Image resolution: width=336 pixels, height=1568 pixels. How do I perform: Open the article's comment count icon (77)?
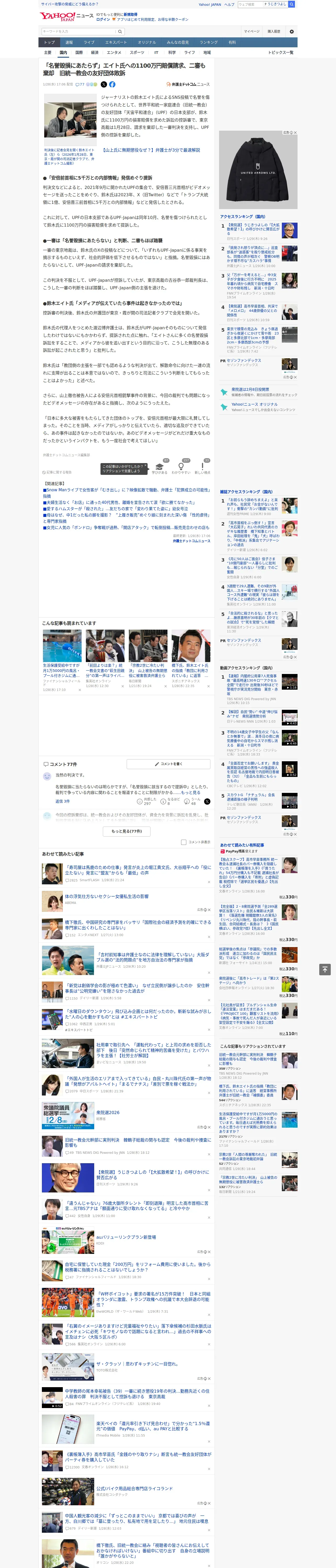[79, 85]
